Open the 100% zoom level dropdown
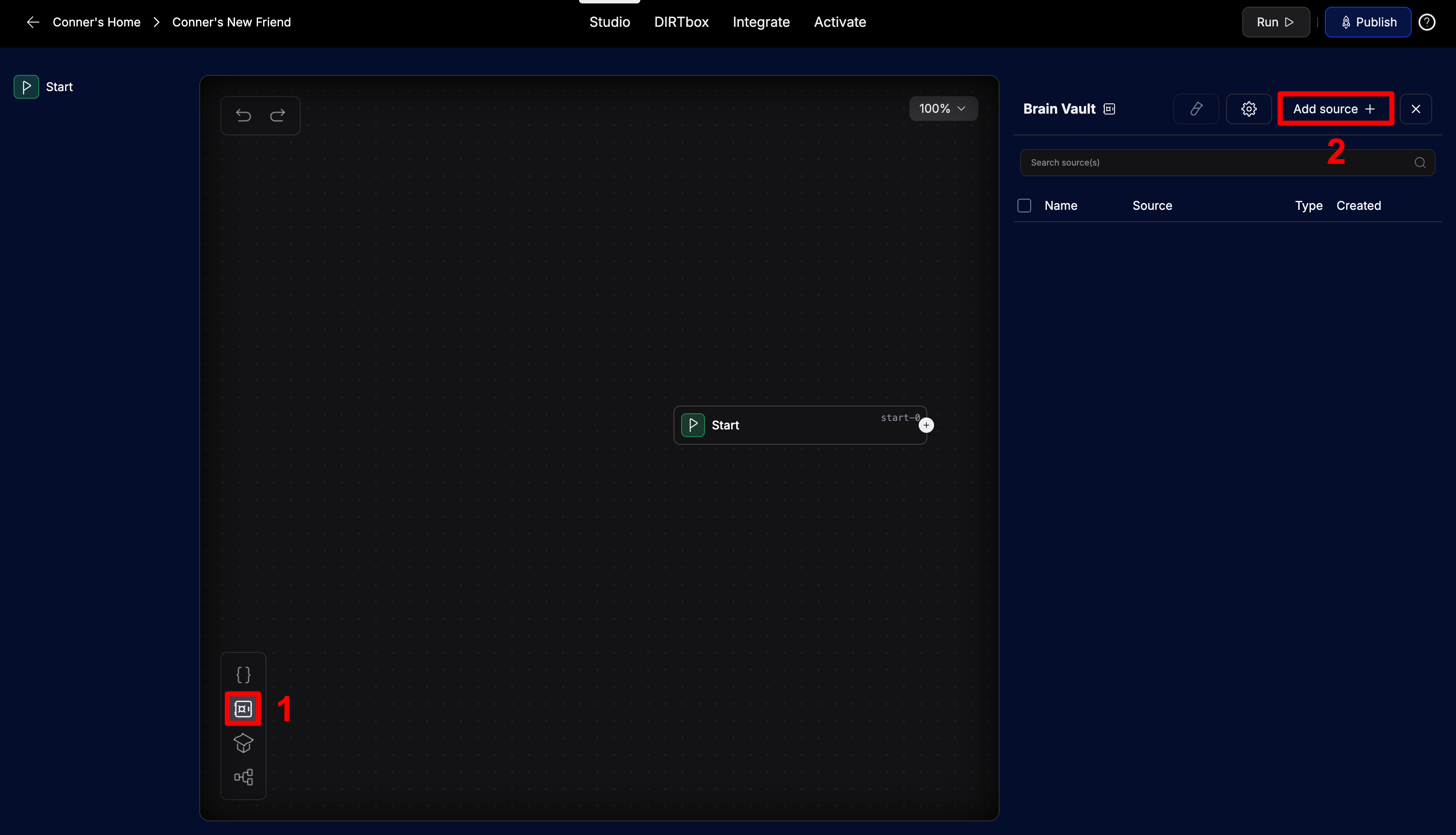This screenshot has height=835, width=1456. tap(943, 109)
